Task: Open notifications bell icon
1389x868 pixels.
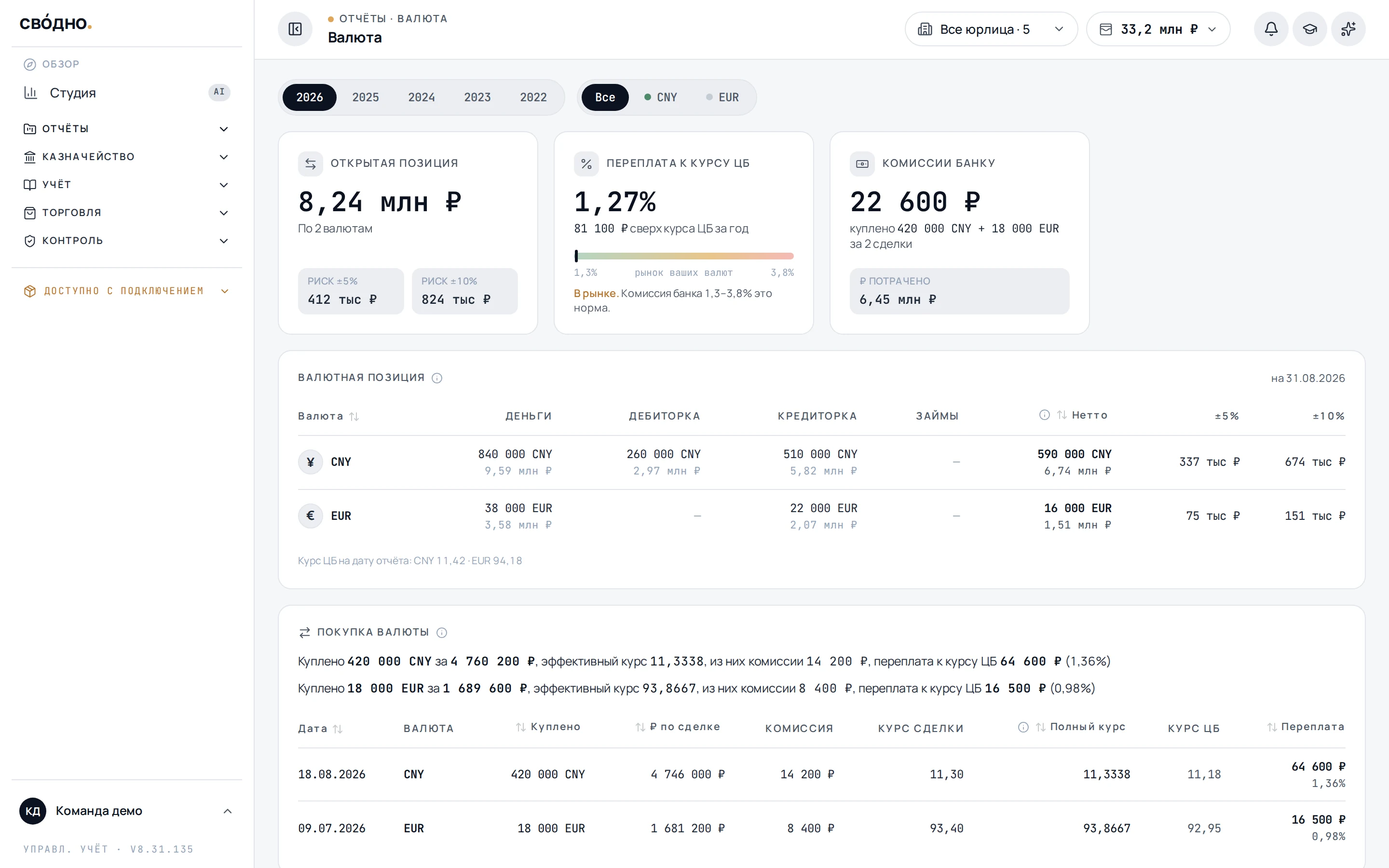Action: point(1271,29)
